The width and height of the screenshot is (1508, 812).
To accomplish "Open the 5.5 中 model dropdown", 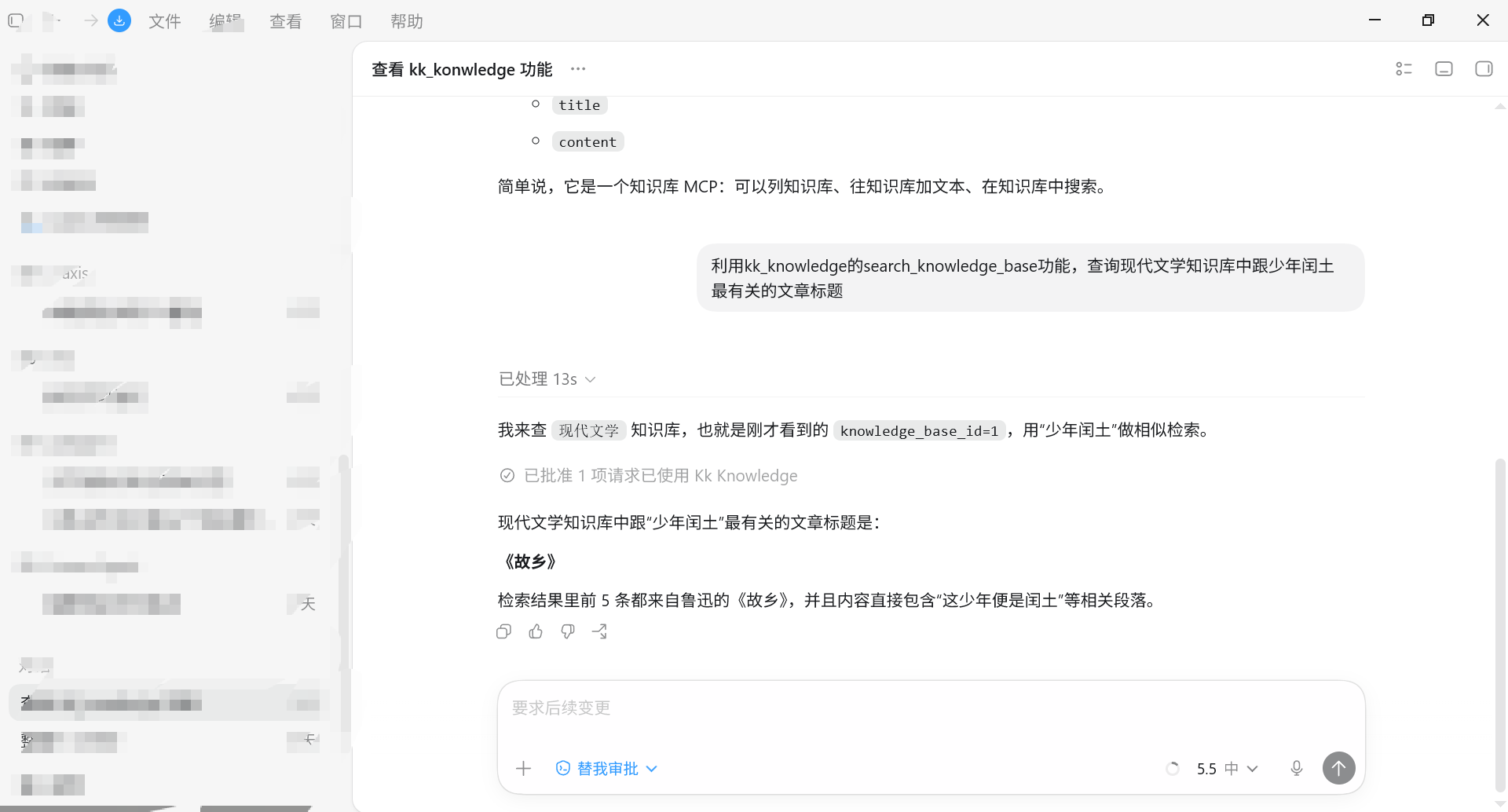I will coord(1227,769).
